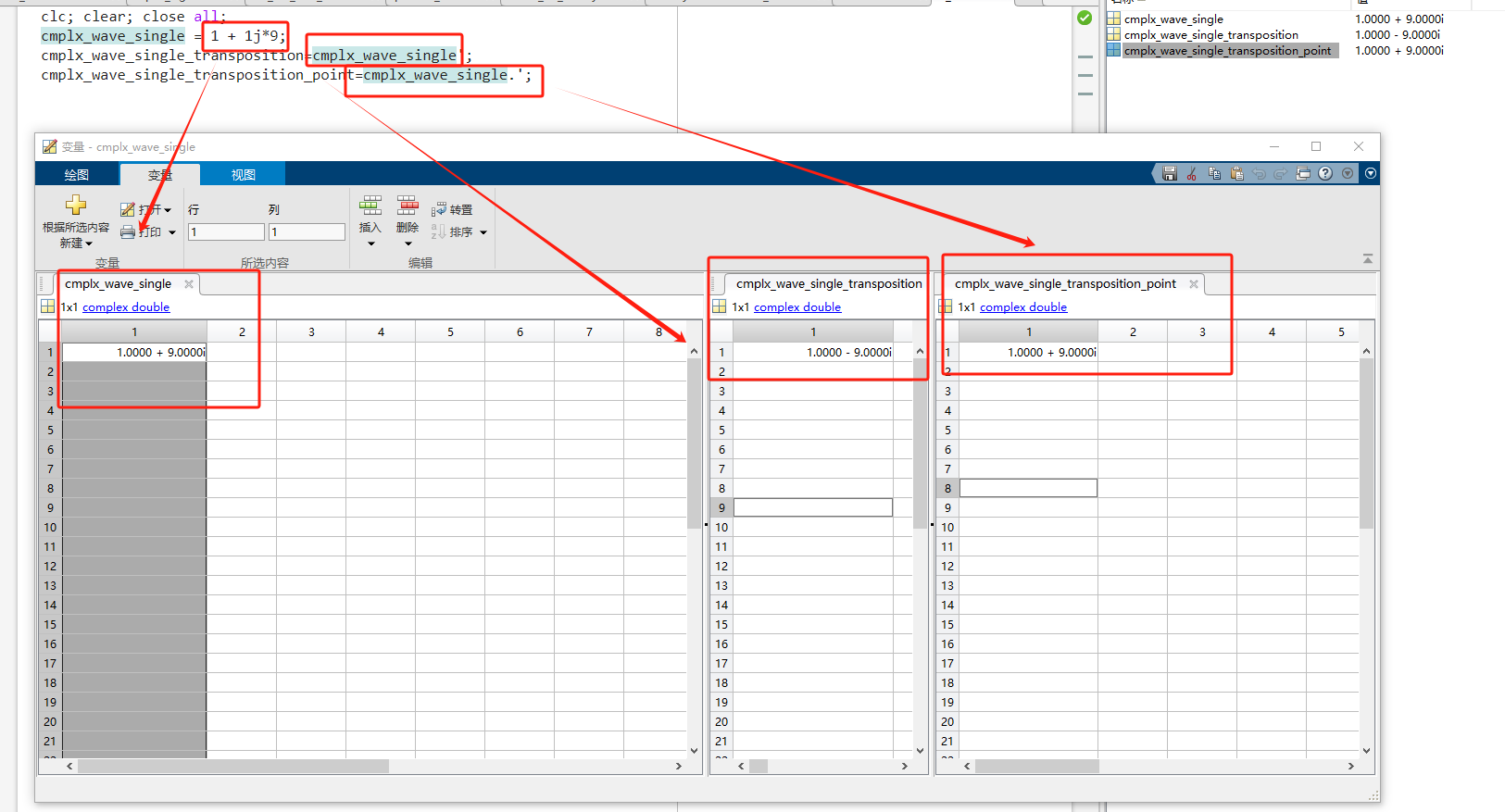The width and height of the screenshot is (1505, 812).
Task: Click complex double link in transposition pane
Action: coord(797,307)
